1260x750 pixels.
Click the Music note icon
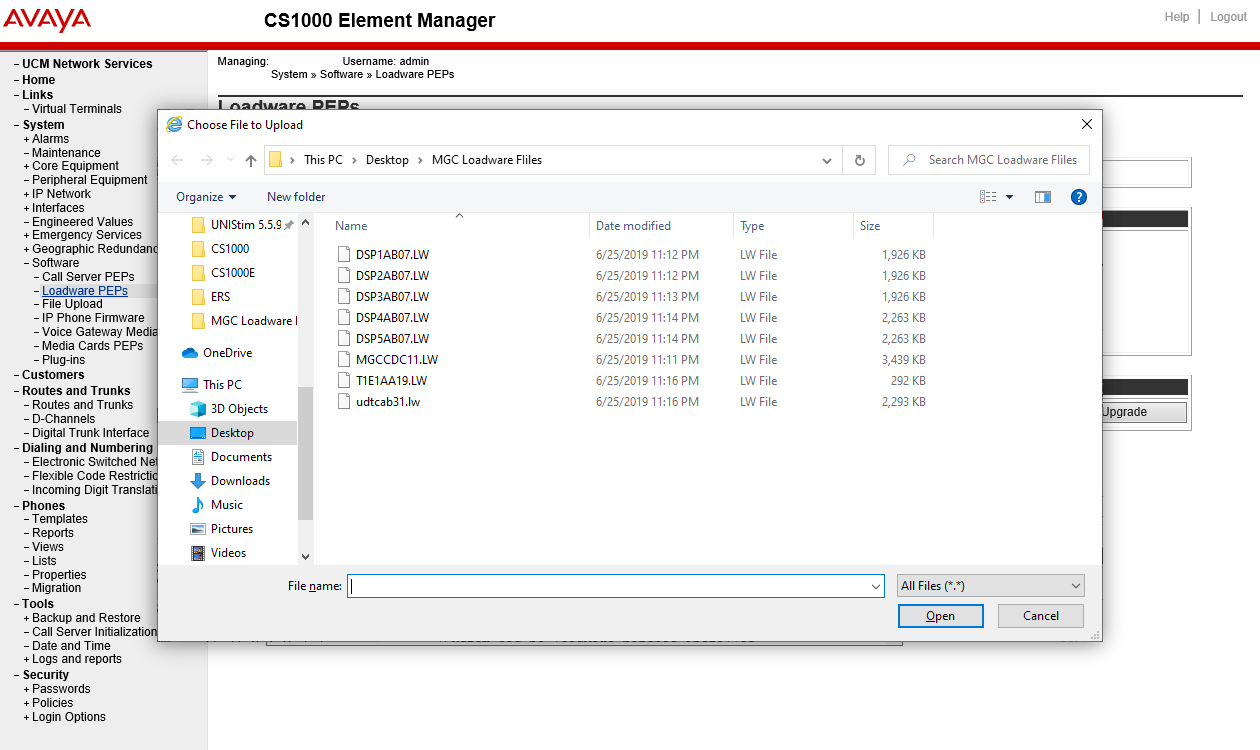click(x=198, y=505)
